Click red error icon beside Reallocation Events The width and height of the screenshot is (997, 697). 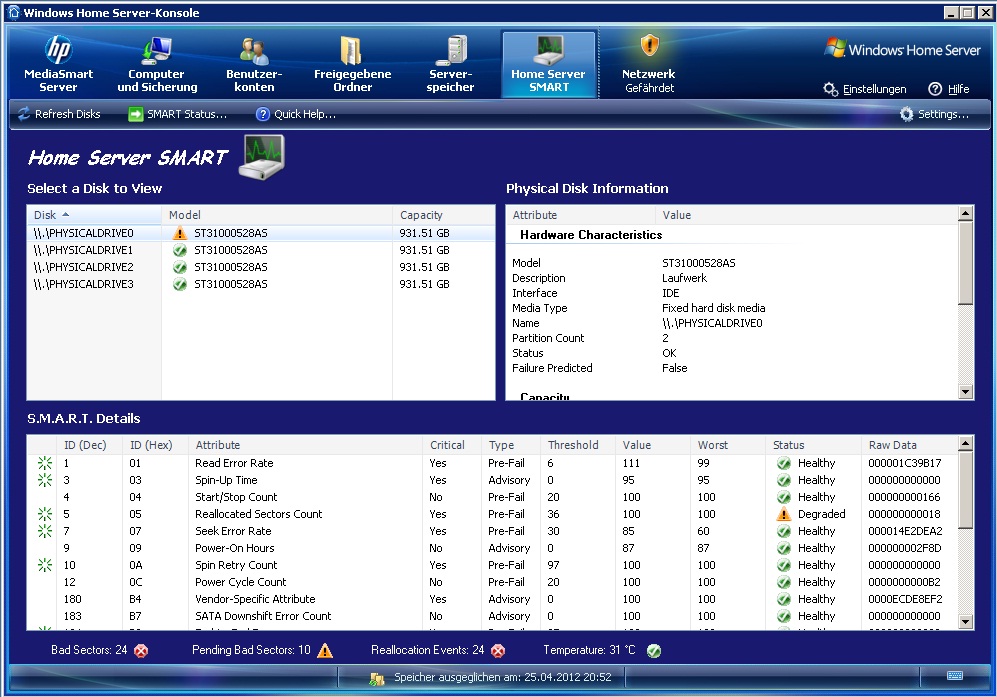pyautogui.click(x=498, y=651)
